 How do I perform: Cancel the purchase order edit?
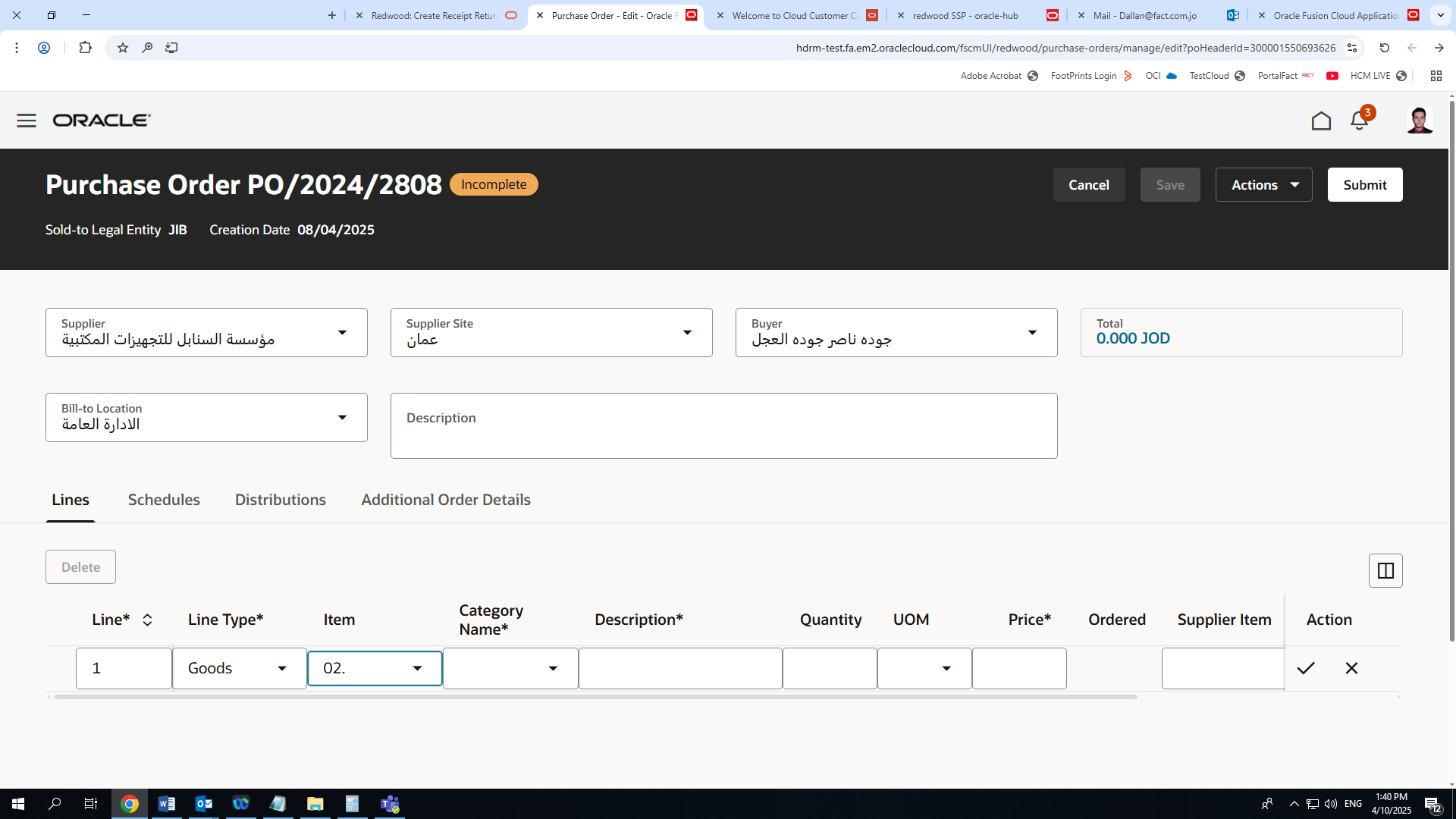tap(1089, 185)
